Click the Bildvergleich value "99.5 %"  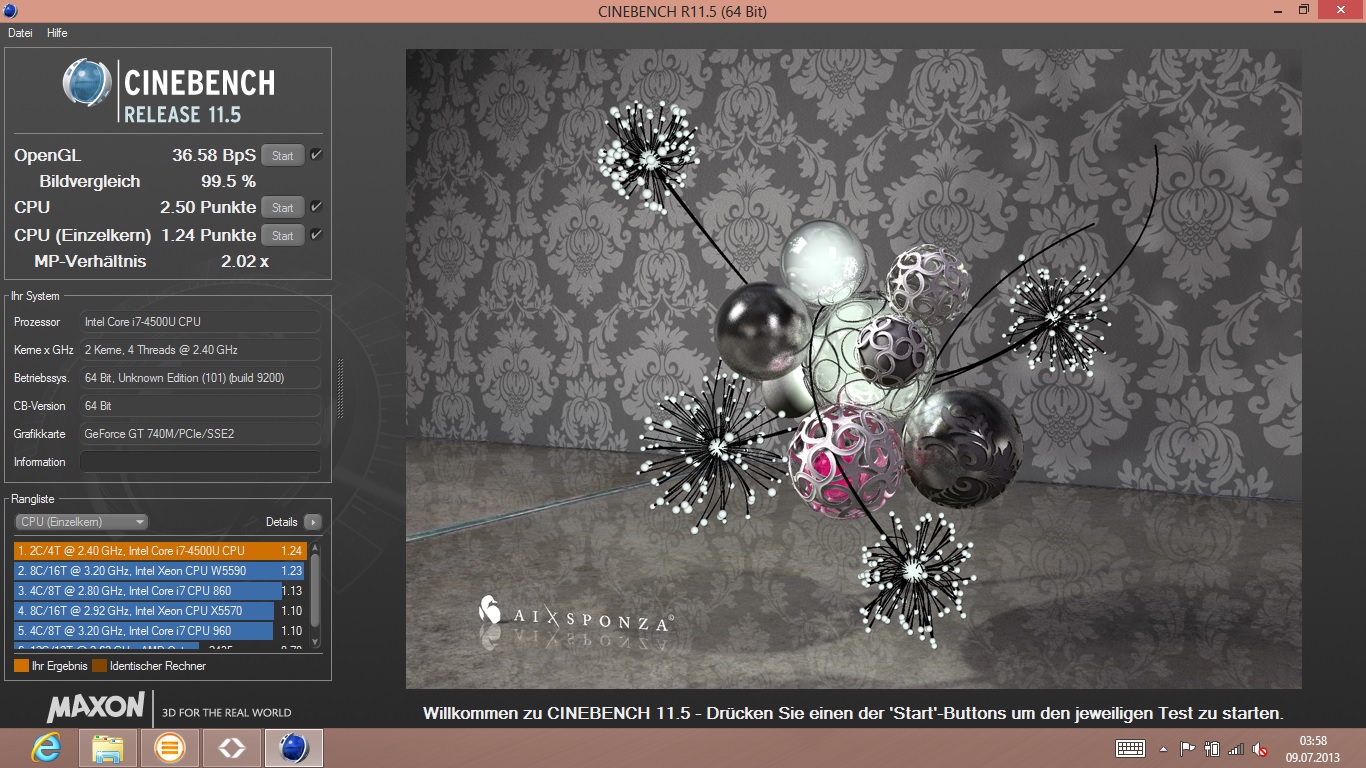(228, 181)
